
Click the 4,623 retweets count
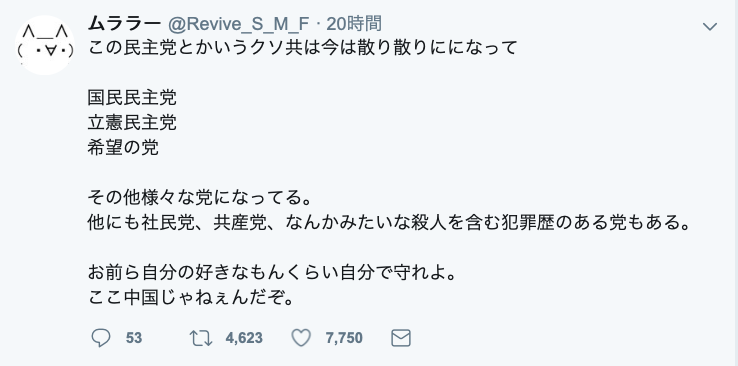[244, 338]
